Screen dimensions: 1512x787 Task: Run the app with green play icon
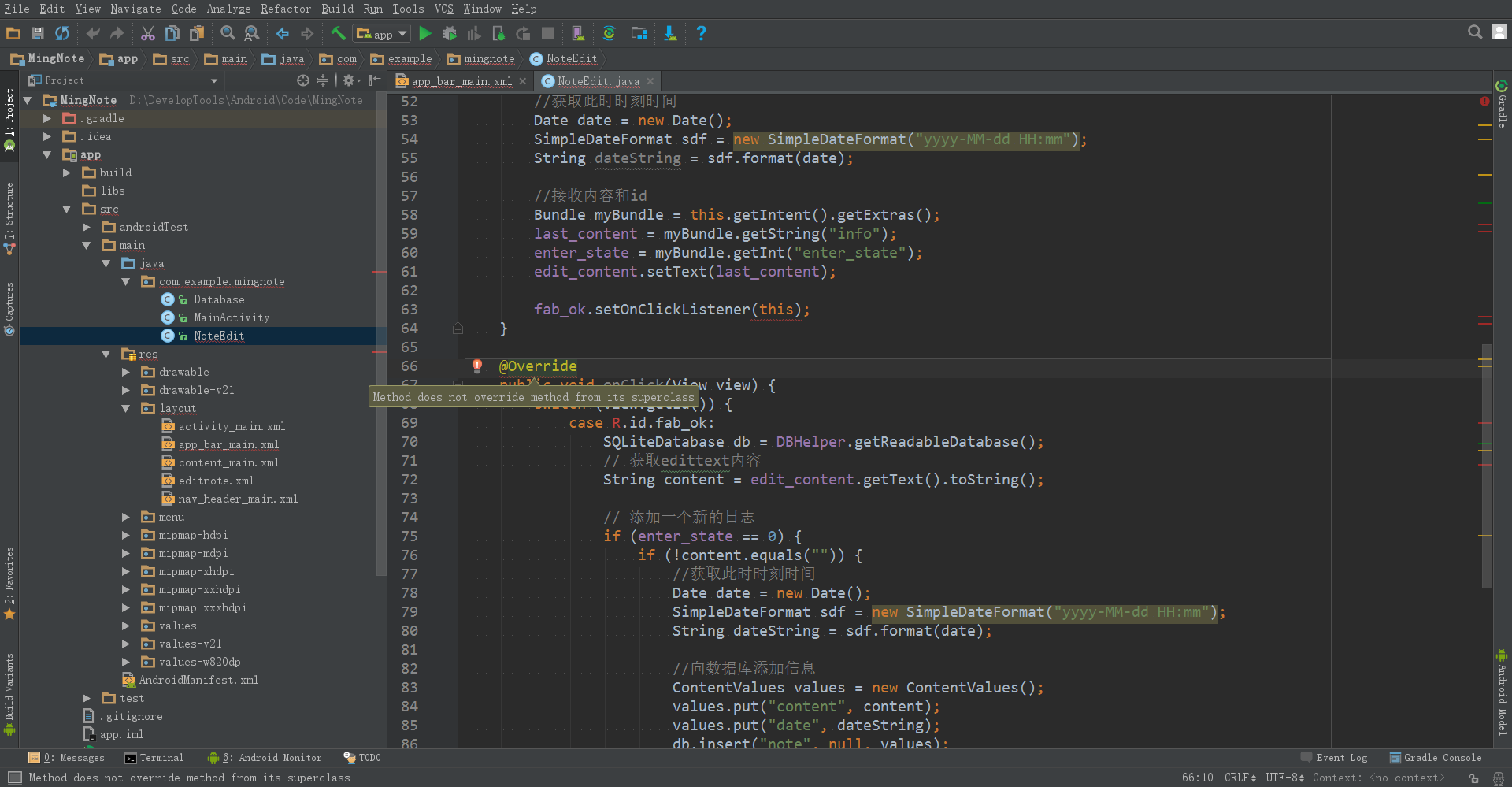pos(425,33)
